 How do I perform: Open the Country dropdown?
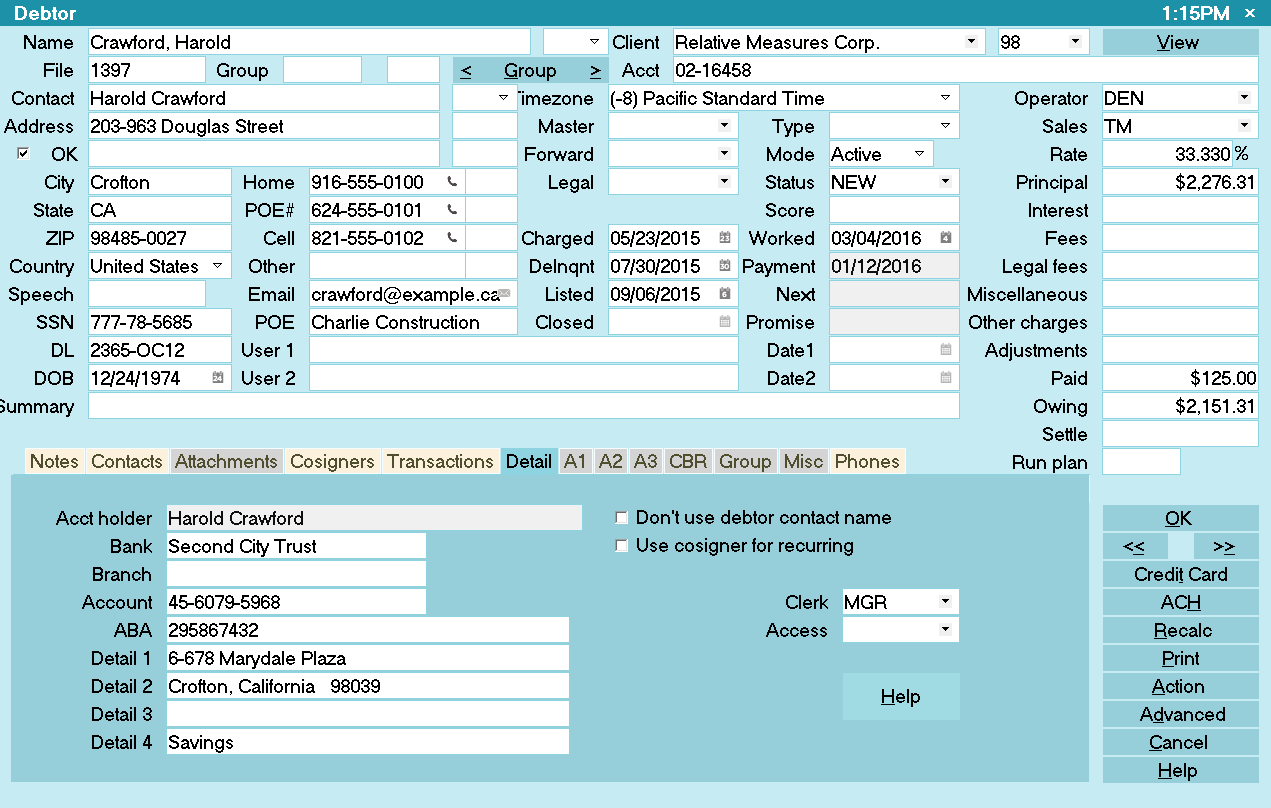[218, 266]
